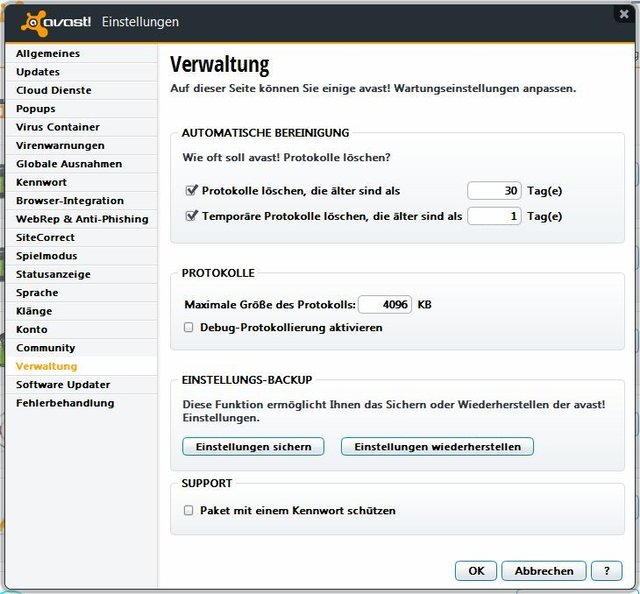Open the Allgemeines settings page
Screen dimensions: 640x594
pyautogui.click(x=82, y=53)
